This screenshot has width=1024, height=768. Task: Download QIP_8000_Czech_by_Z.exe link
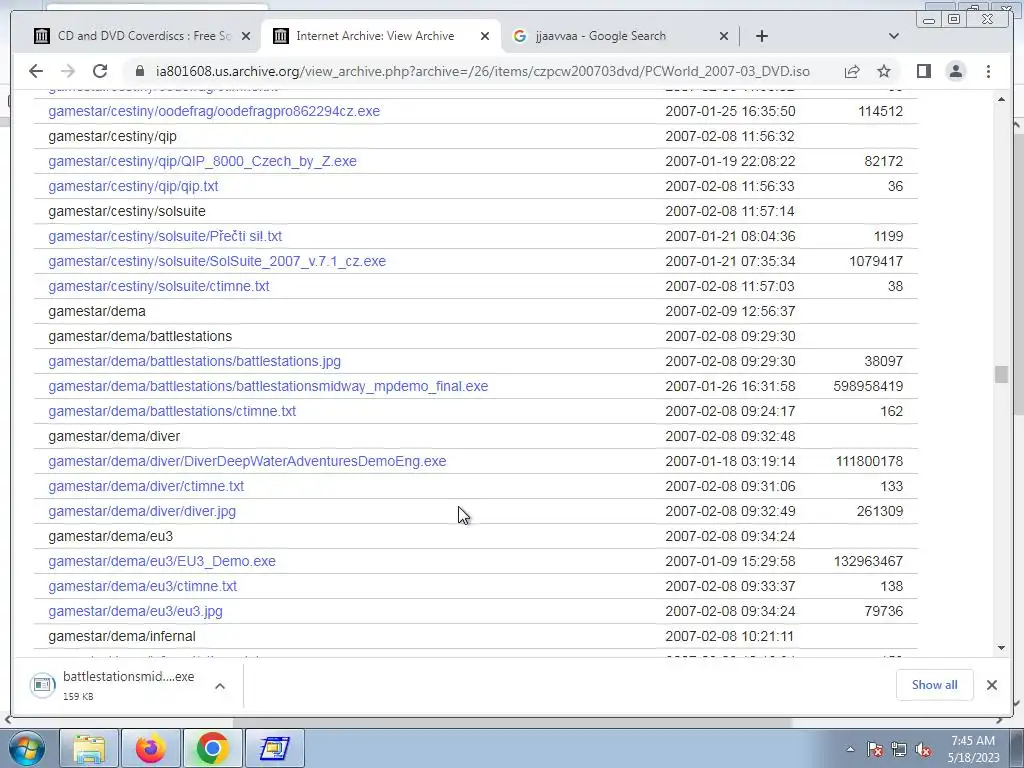(x=202, y=161)
